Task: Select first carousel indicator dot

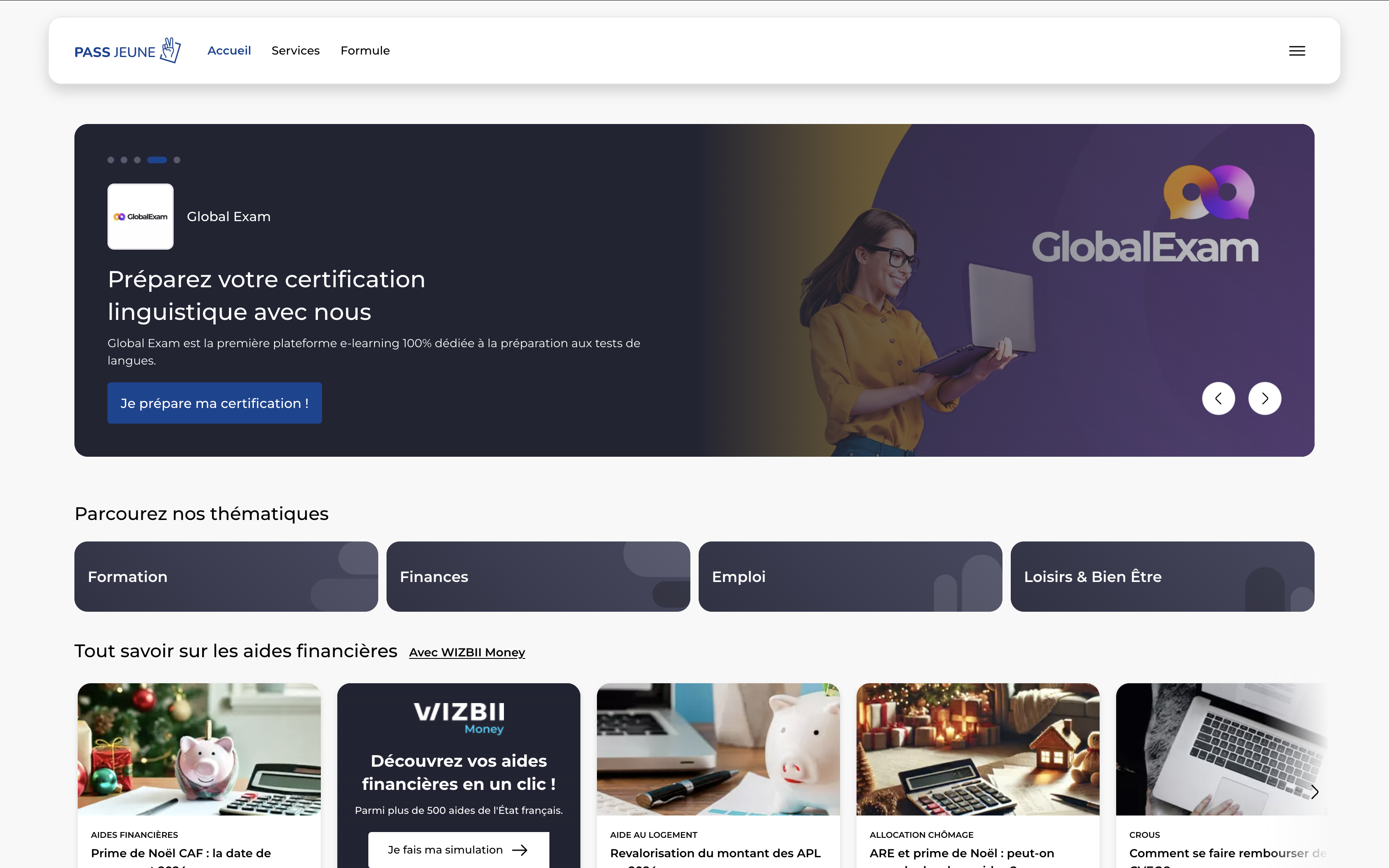Action: (x=111, y=160)
